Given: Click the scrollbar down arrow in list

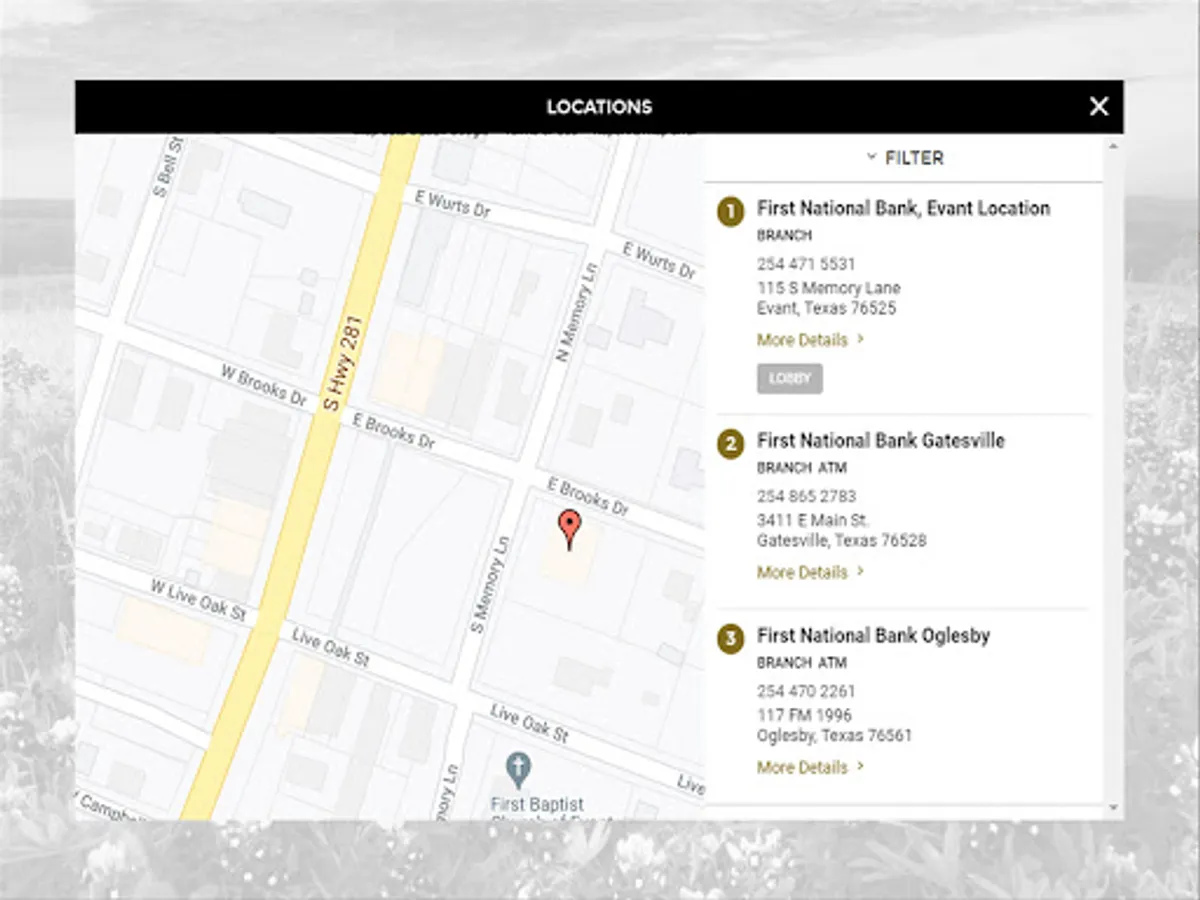Looking at the screenshot, I should click(x=1113, y=808).
